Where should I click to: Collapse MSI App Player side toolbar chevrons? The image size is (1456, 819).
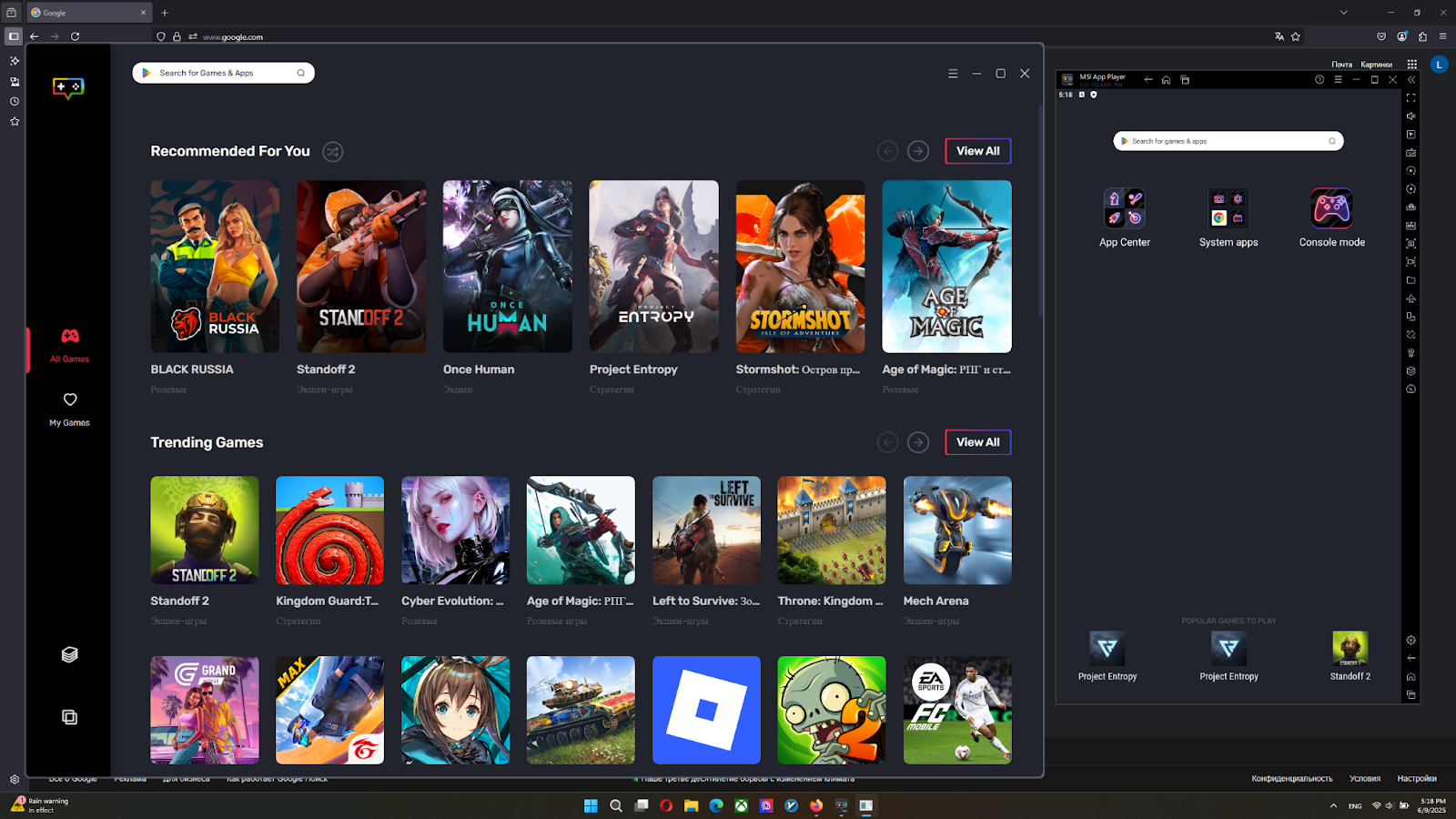click(x=1410, y=80)
